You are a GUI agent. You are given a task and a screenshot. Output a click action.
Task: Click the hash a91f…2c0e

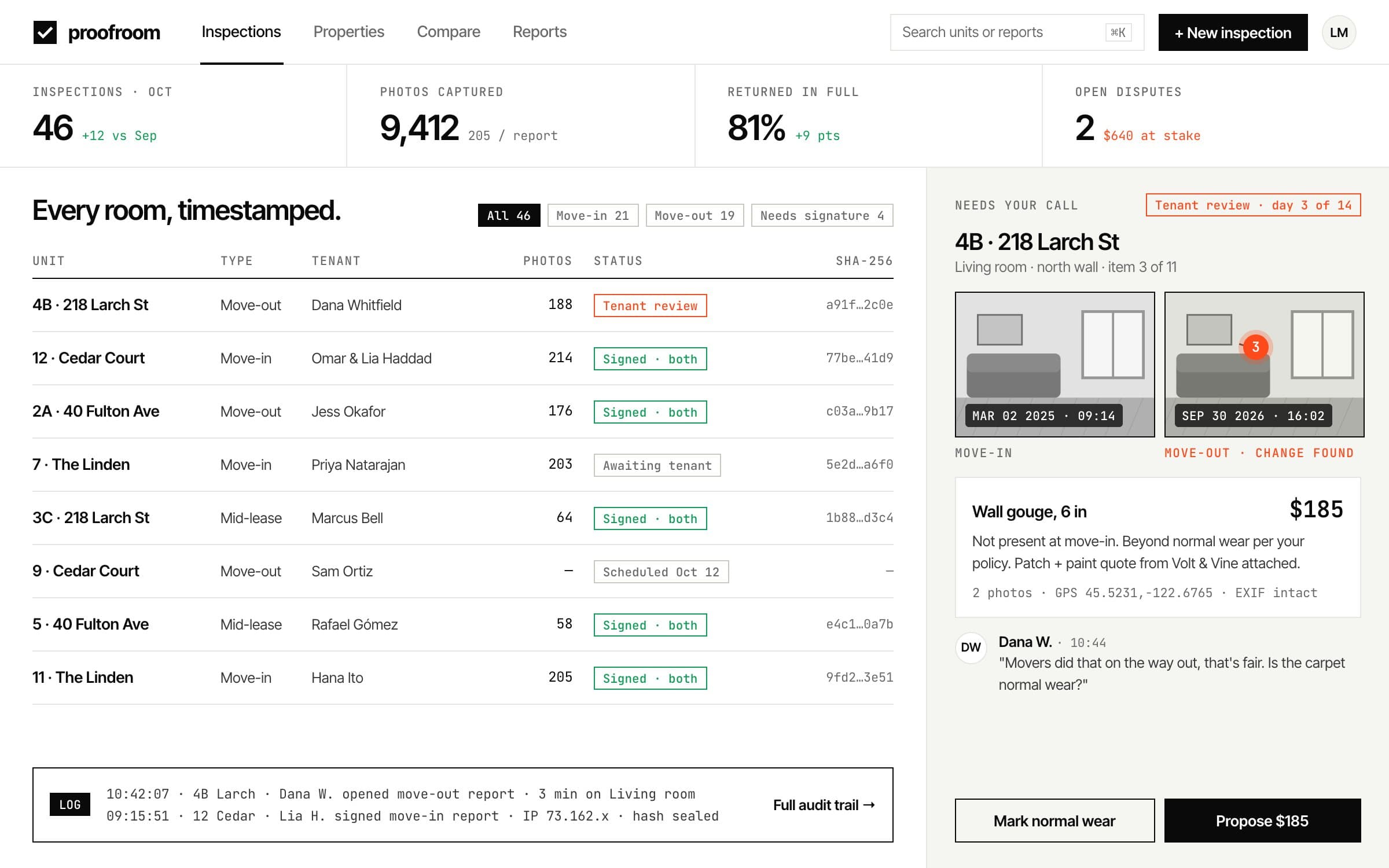[859, 305]
